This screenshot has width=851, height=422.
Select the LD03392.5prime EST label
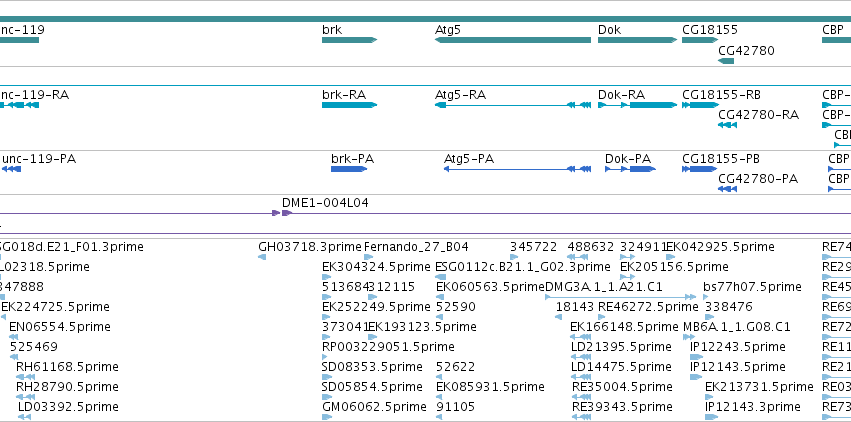click(68, 406)
